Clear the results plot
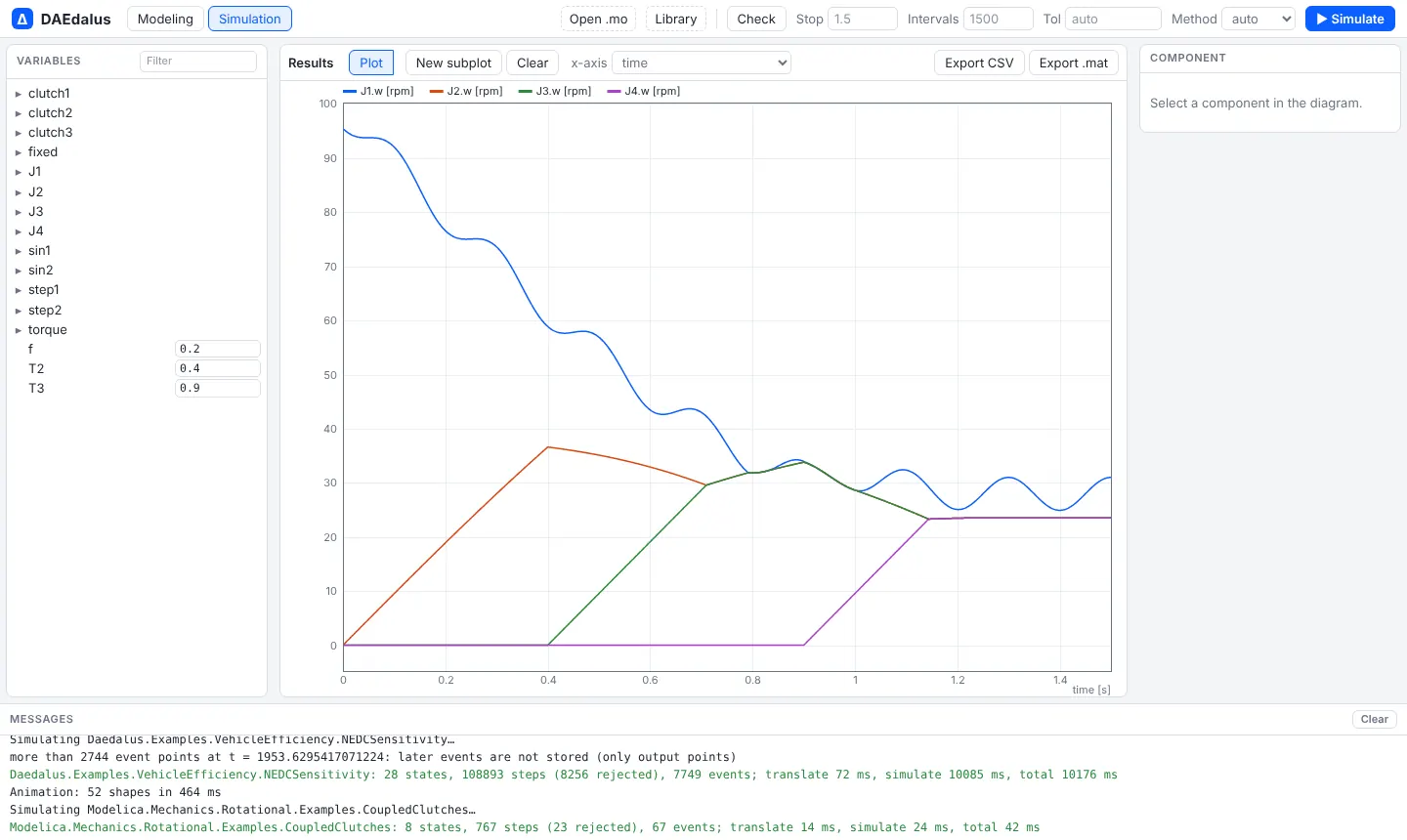 pyautogui.click(x=533, y=63)
